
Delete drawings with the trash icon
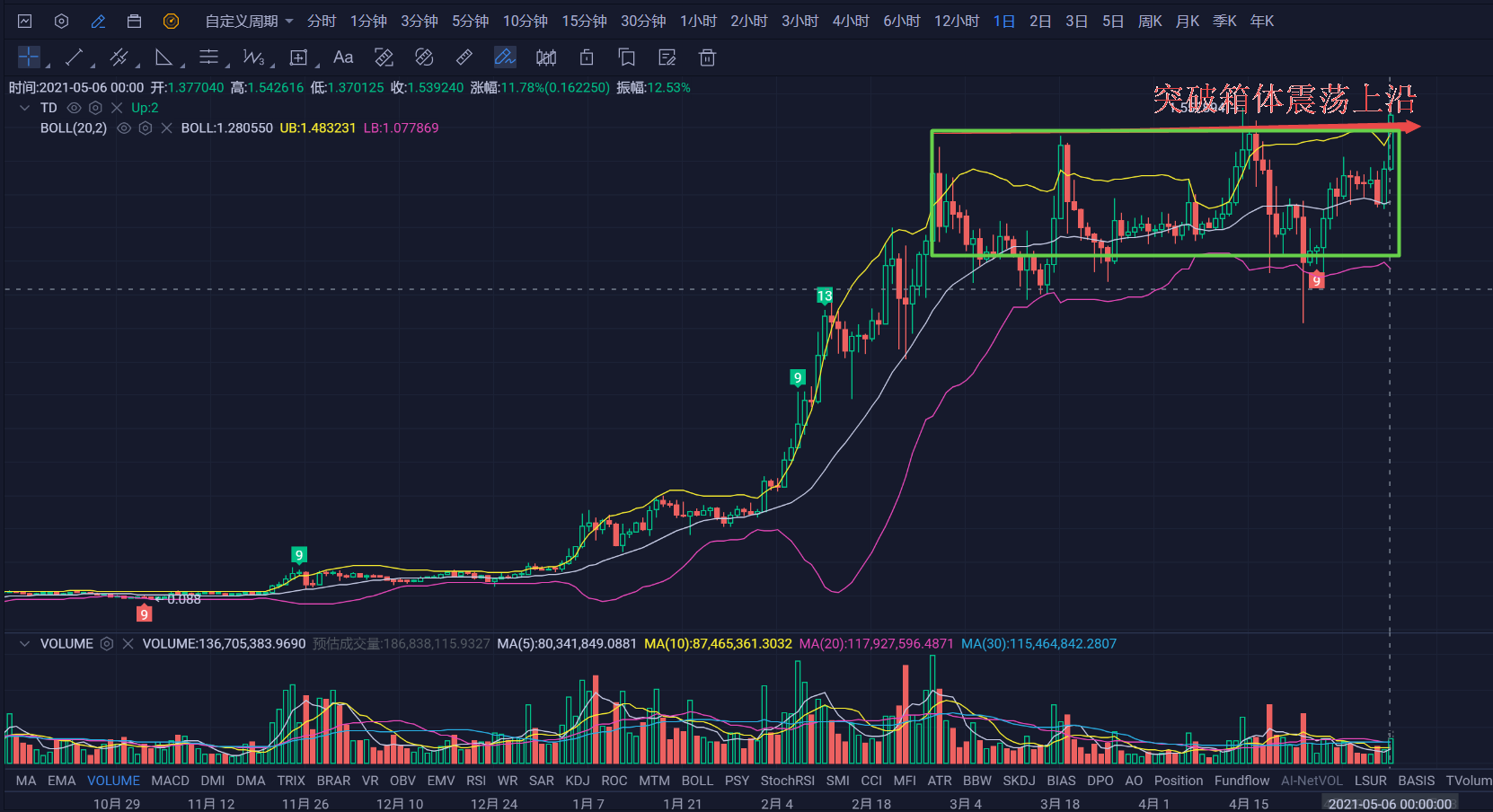708,57
